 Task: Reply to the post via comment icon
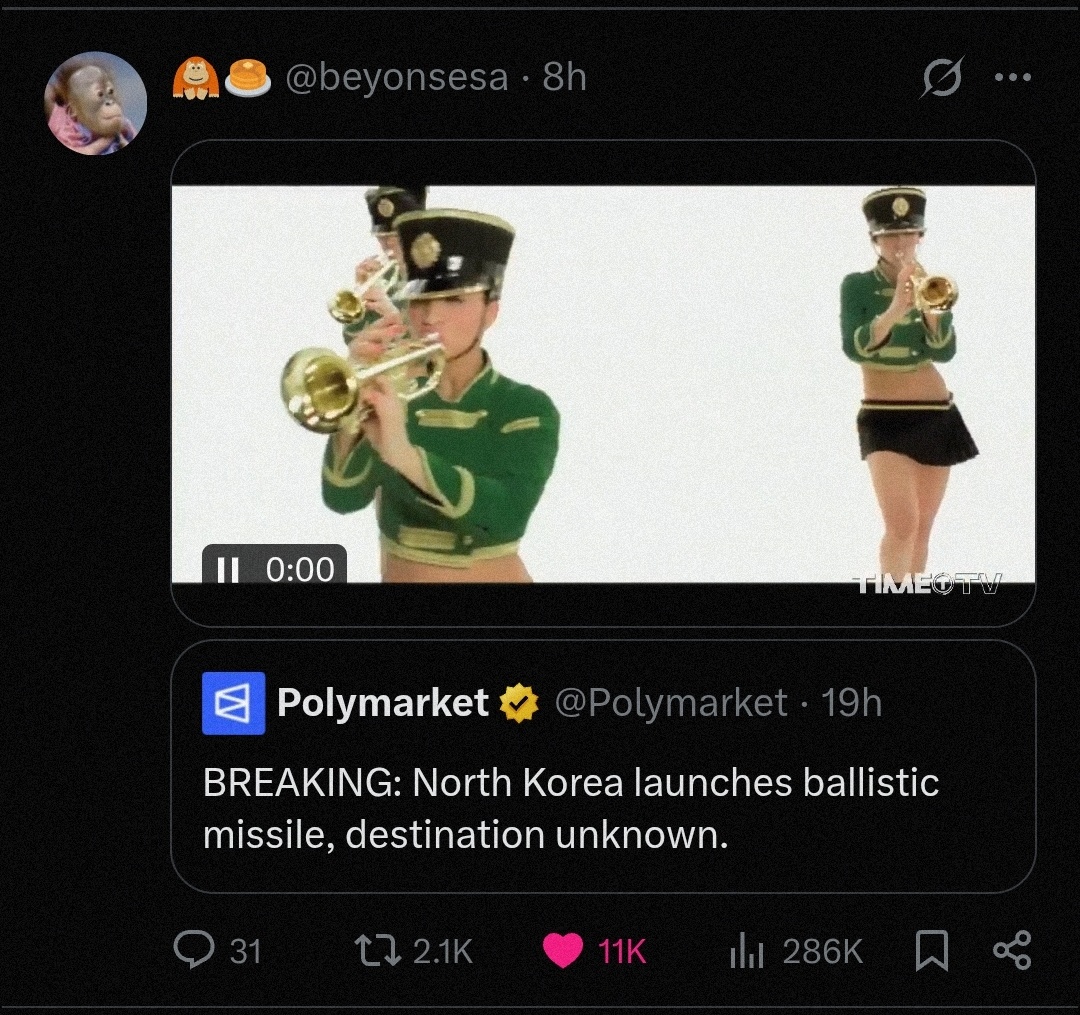[x=192, y=950]
